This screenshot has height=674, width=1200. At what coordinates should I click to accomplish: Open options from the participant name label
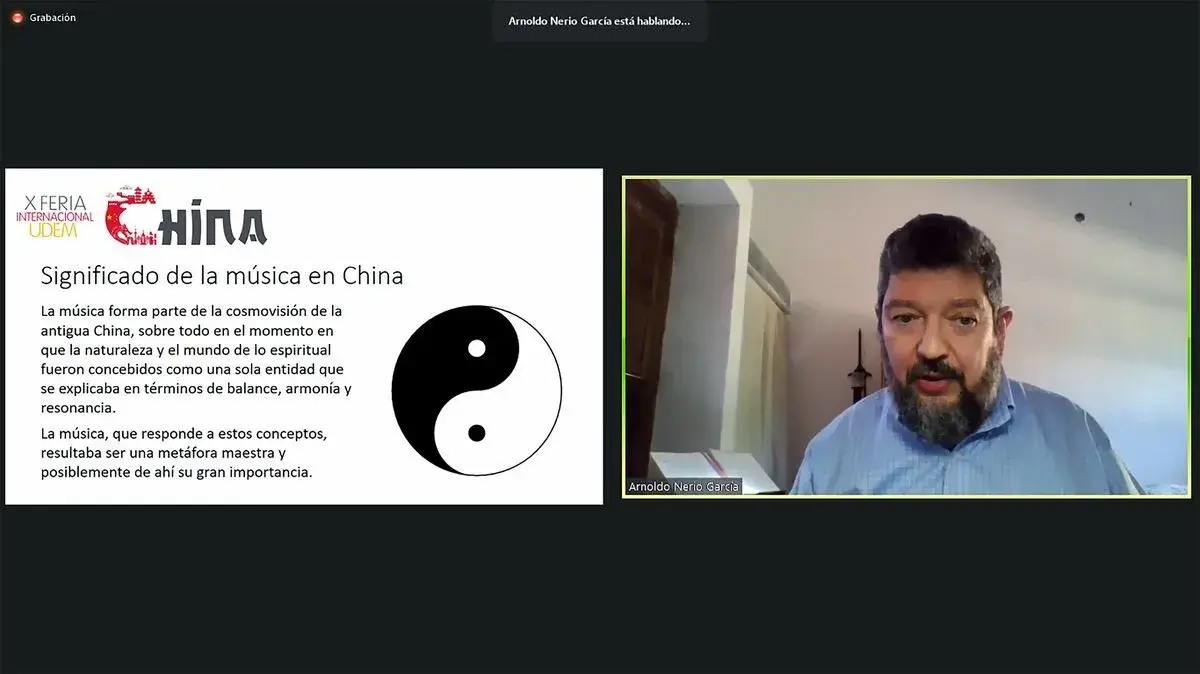pyautogui.click(x=683, y=486)
